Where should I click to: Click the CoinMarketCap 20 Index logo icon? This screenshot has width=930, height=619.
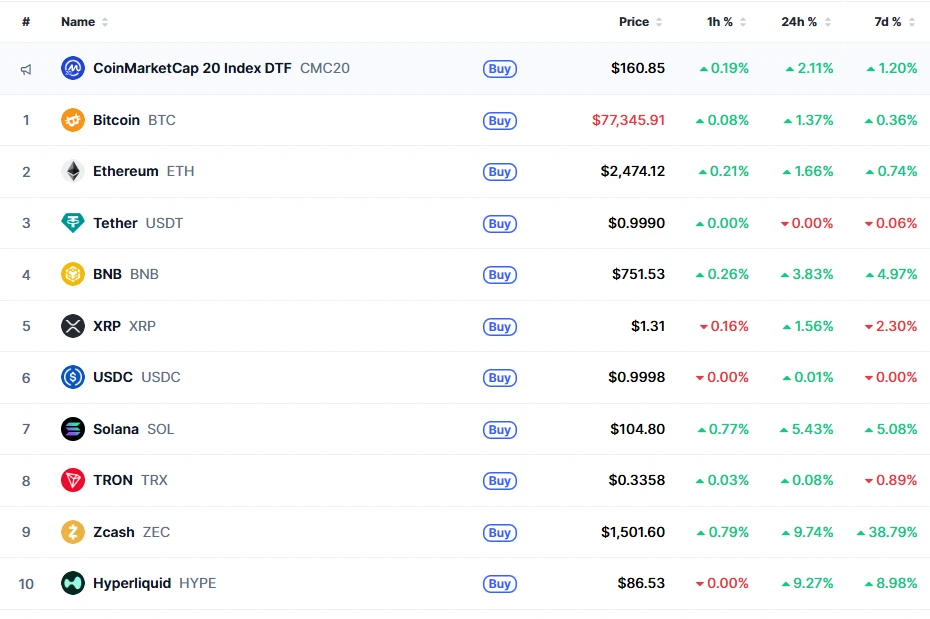(72, 68)
